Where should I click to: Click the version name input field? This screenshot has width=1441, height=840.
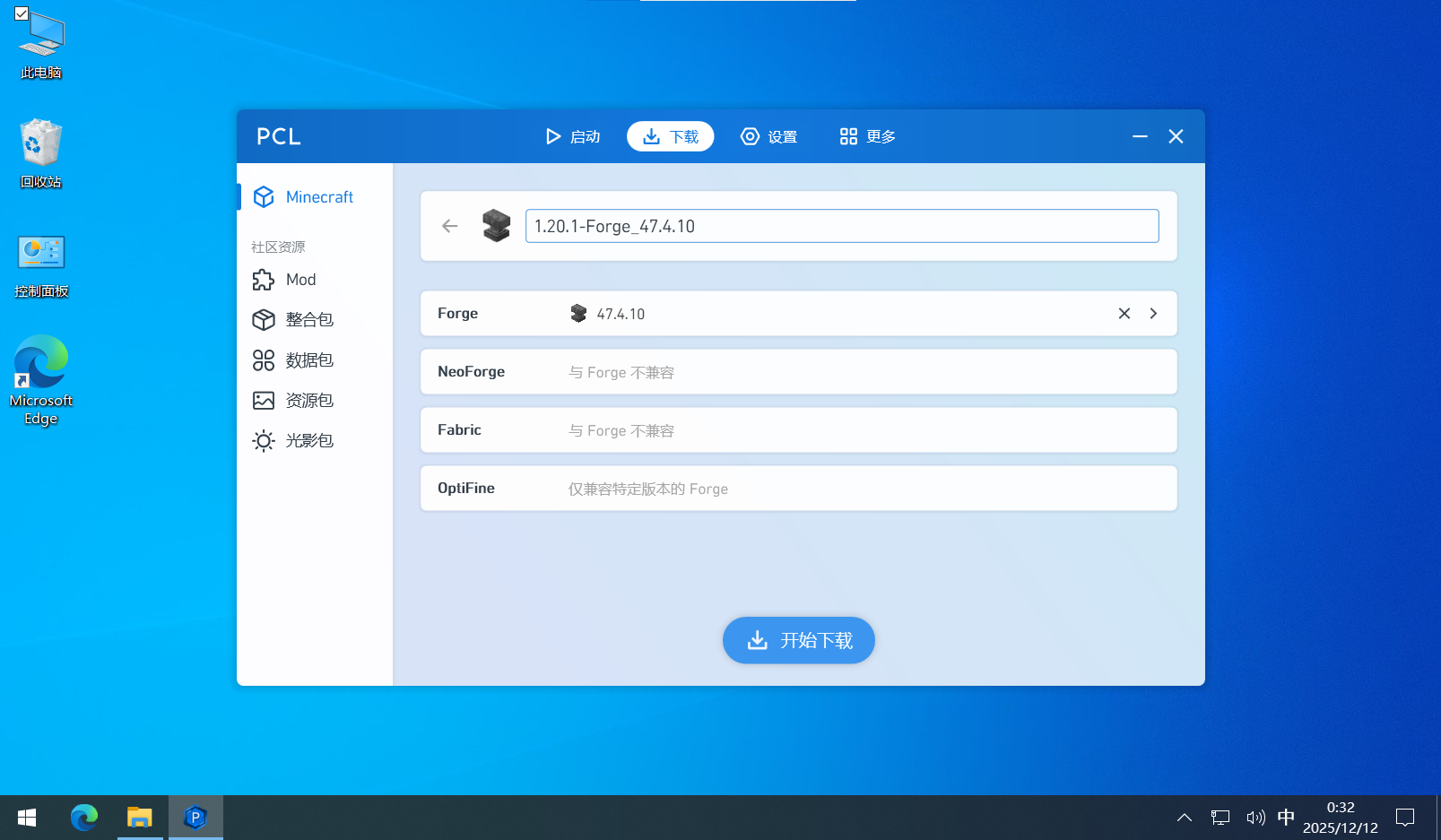[x=841, y=226]
